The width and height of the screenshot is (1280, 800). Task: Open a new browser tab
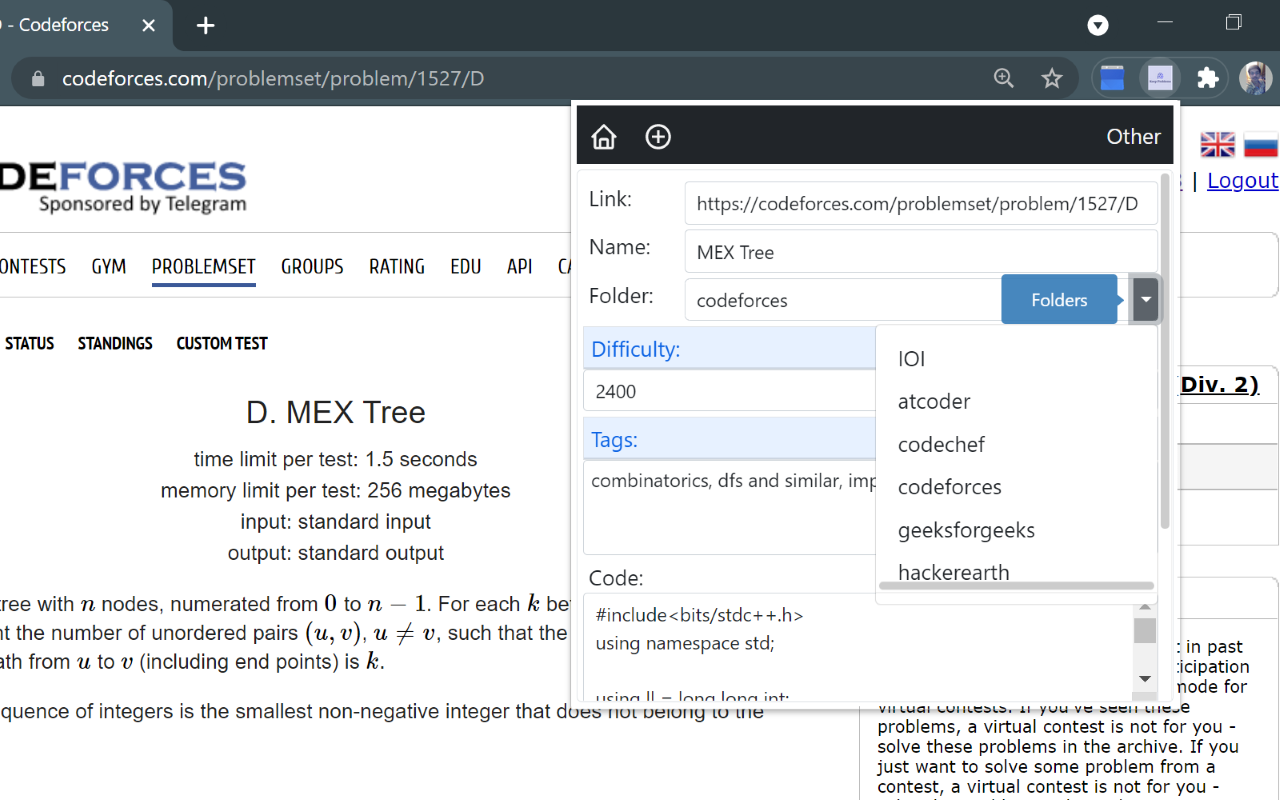205,26
